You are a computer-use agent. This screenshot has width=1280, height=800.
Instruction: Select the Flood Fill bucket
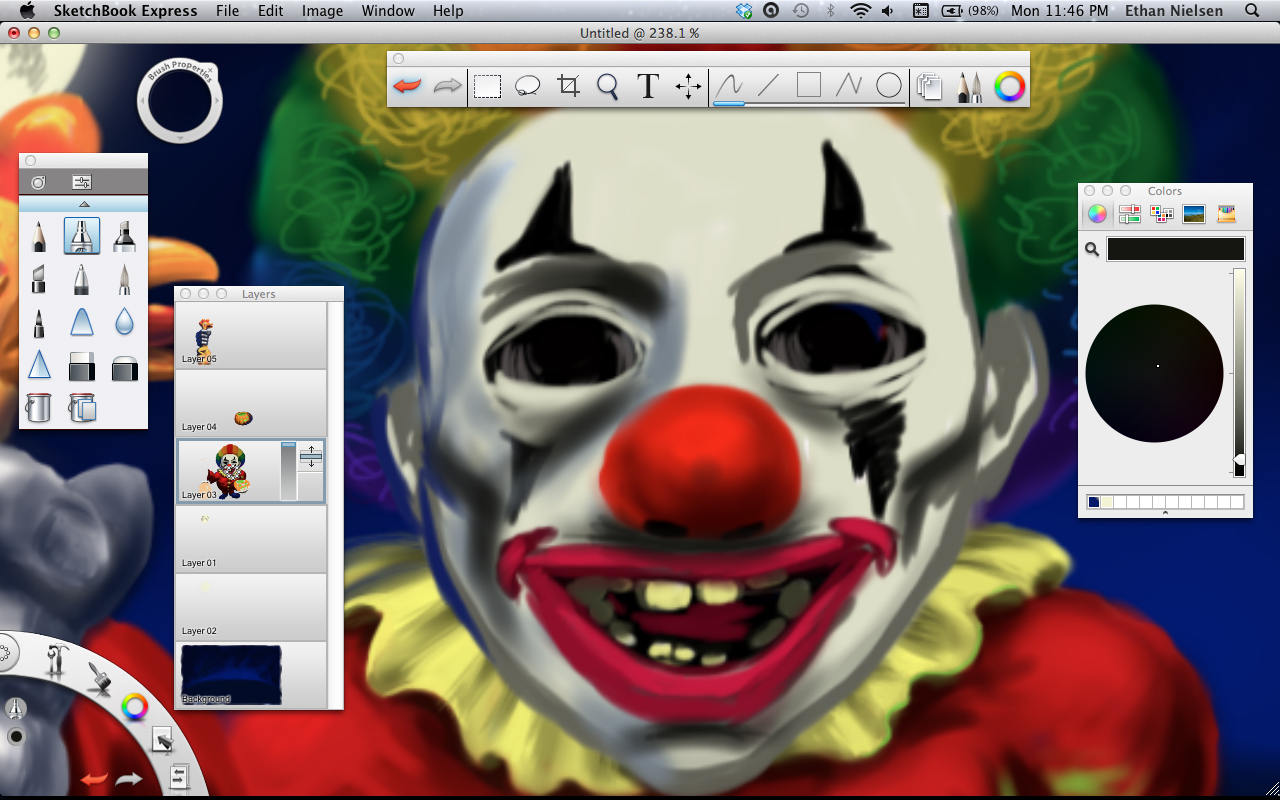[x=39, y=407]
